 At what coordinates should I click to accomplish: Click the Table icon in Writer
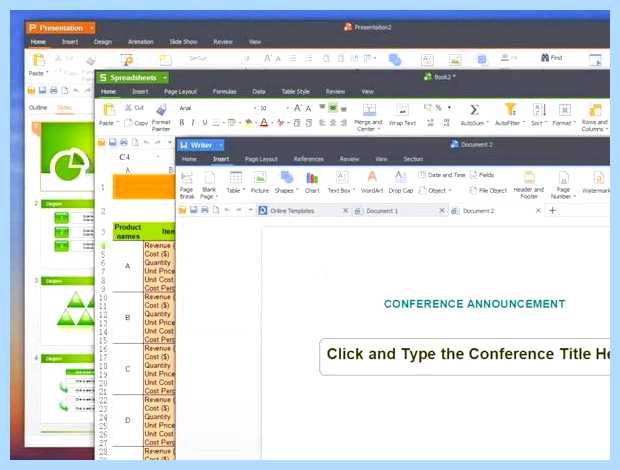point(236,178)
